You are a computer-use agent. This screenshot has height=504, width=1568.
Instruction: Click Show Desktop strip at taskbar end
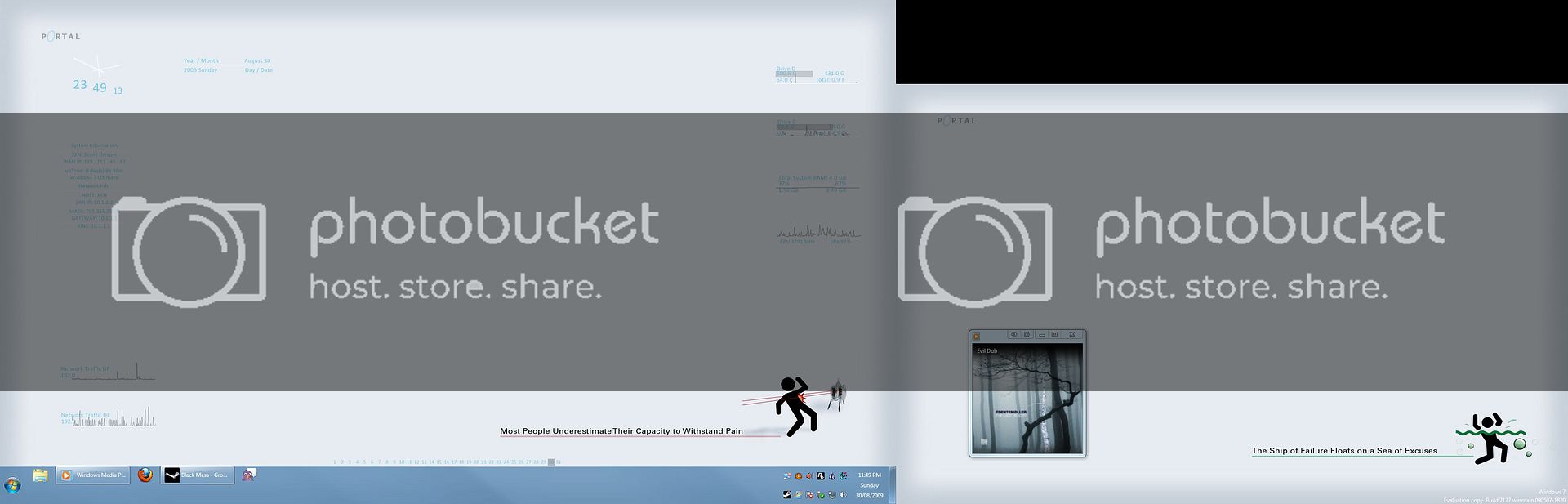coord(892,485)
